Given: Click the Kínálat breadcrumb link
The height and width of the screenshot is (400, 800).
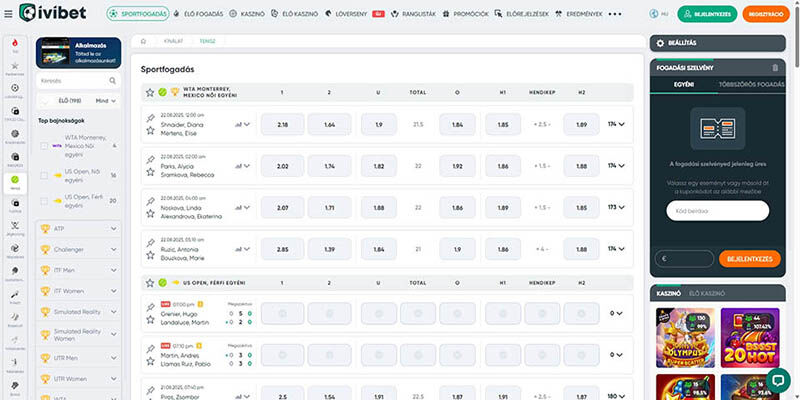Looking at the screenshot, I should 173,41.
